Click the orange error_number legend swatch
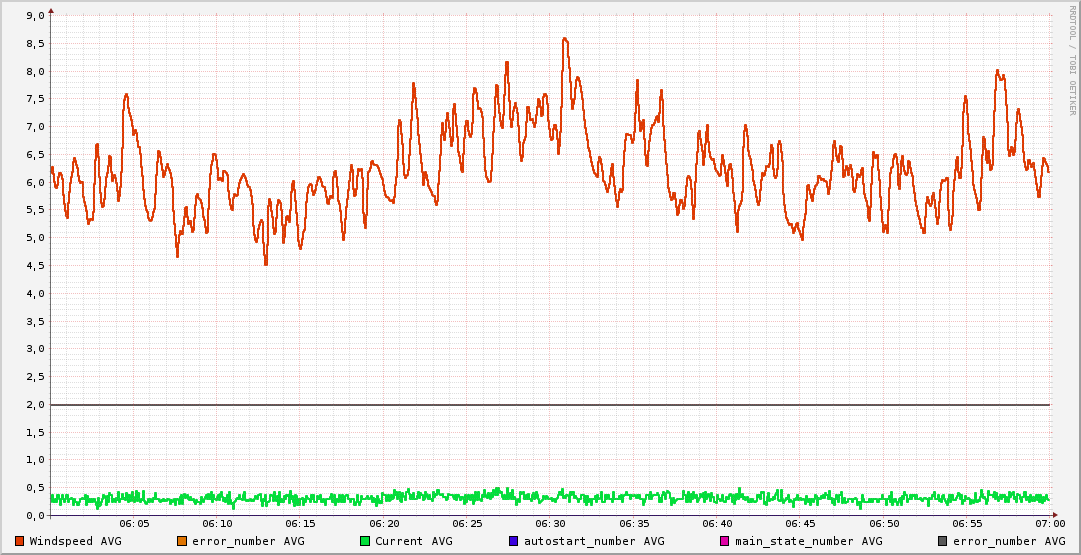The width and height of the screenshot is (1081, 555). click(182, 541)
